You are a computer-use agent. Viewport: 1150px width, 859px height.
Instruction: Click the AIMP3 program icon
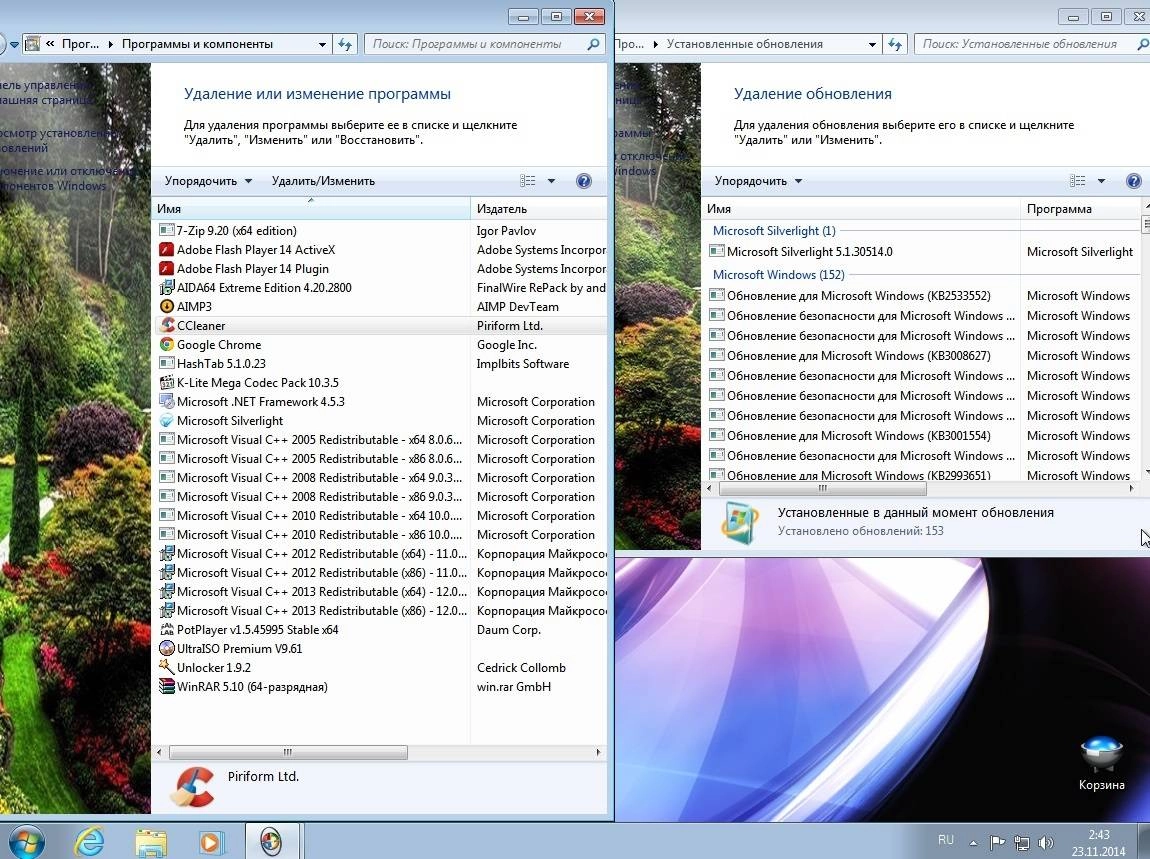(166, 307)
